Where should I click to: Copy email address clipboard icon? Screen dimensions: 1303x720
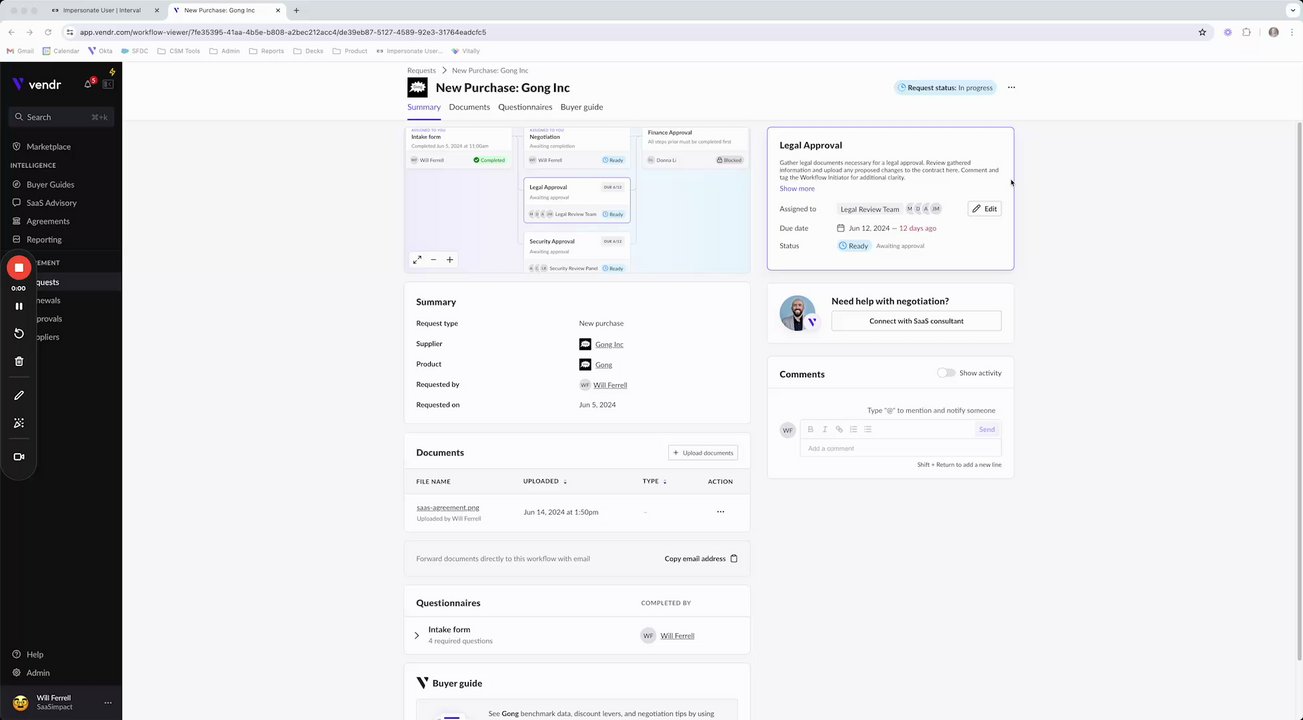coord(734,558)
